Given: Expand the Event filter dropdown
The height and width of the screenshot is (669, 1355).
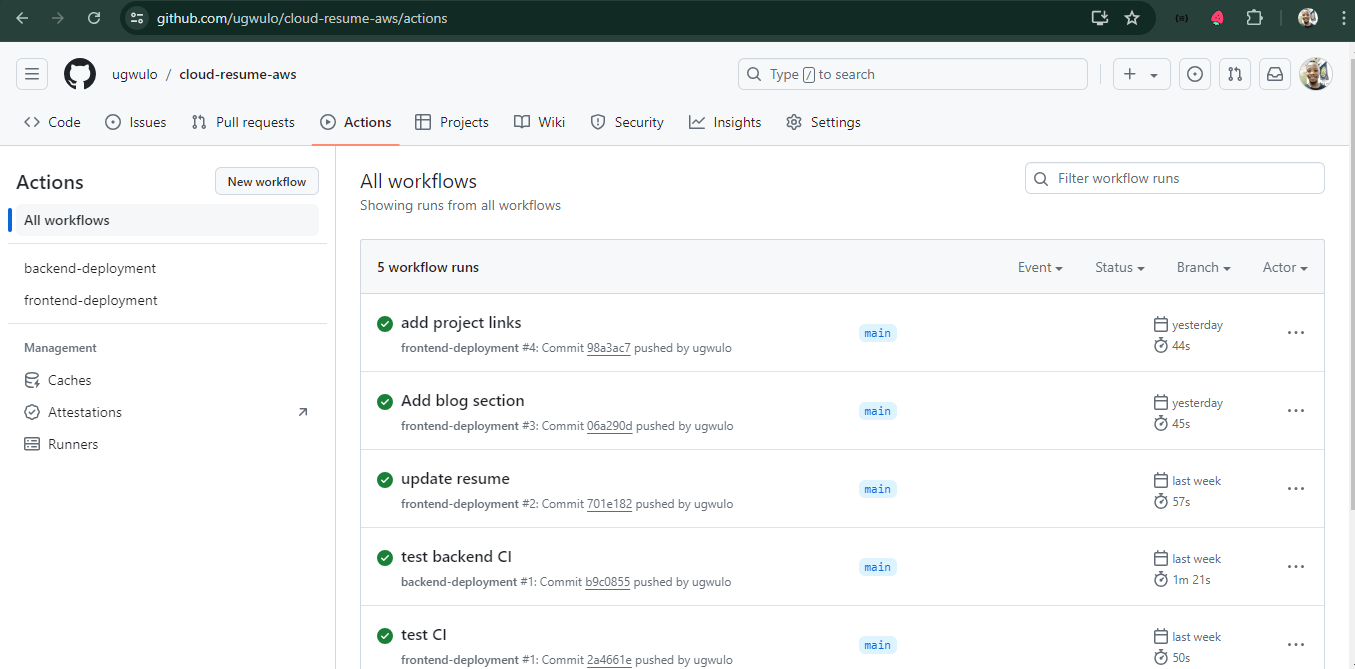Looking at the screenshot, I should [x=1040, y=267].
